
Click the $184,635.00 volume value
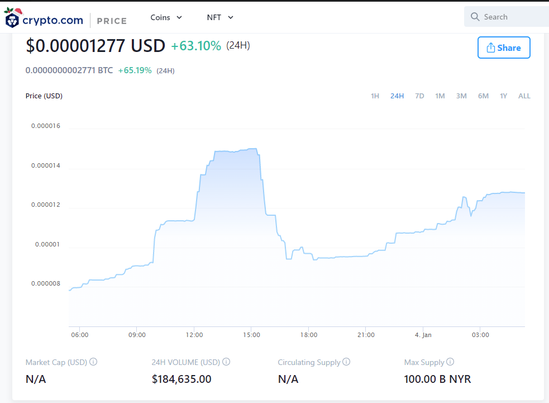[x=181, y=379]
